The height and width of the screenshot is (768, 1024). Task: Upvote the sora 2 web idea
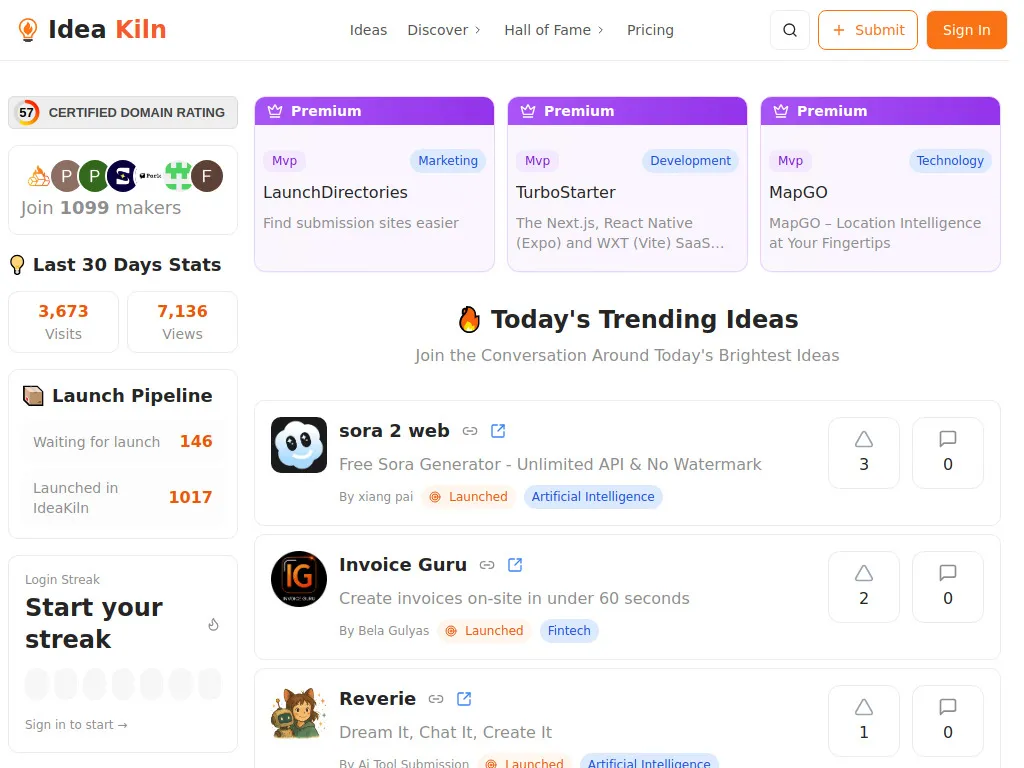864,452
